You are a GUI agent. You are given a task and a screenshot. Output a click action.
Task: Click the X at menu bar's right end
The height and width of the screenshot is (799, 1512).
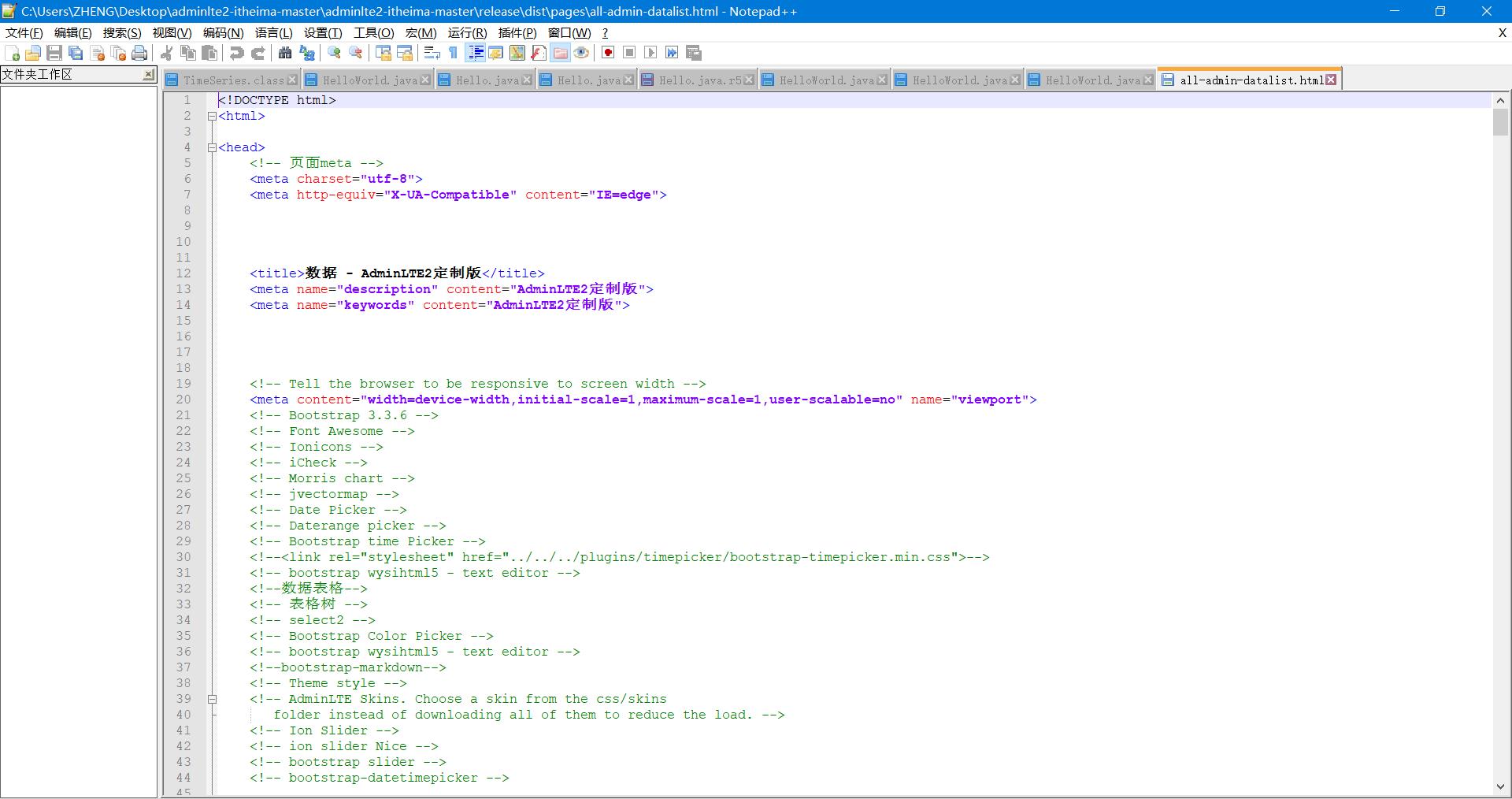pyautogui.click(x=1502, y=33)
